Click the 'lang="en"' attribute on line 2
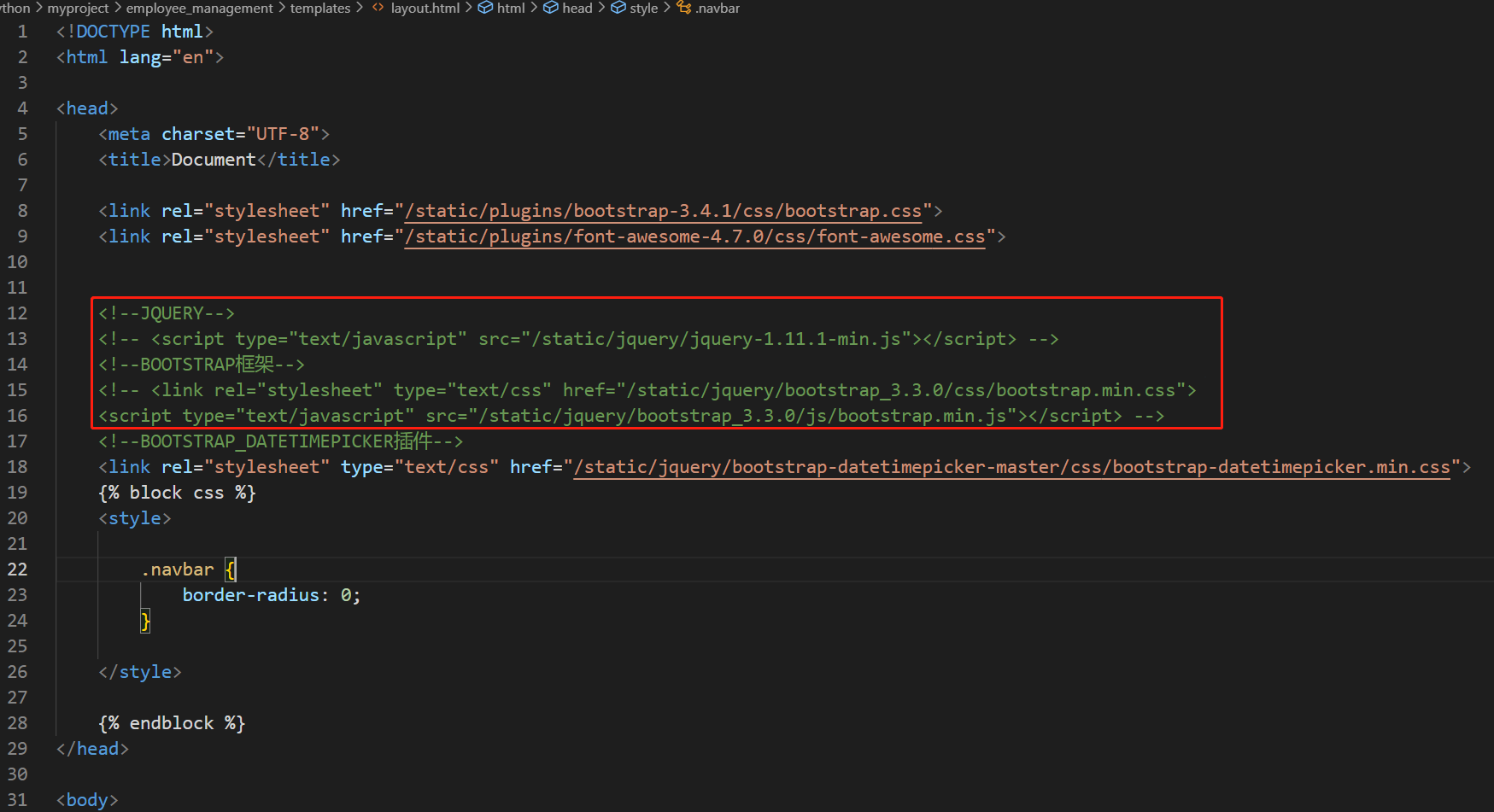Screen dimensions: 1494x812 click(167, 57)
